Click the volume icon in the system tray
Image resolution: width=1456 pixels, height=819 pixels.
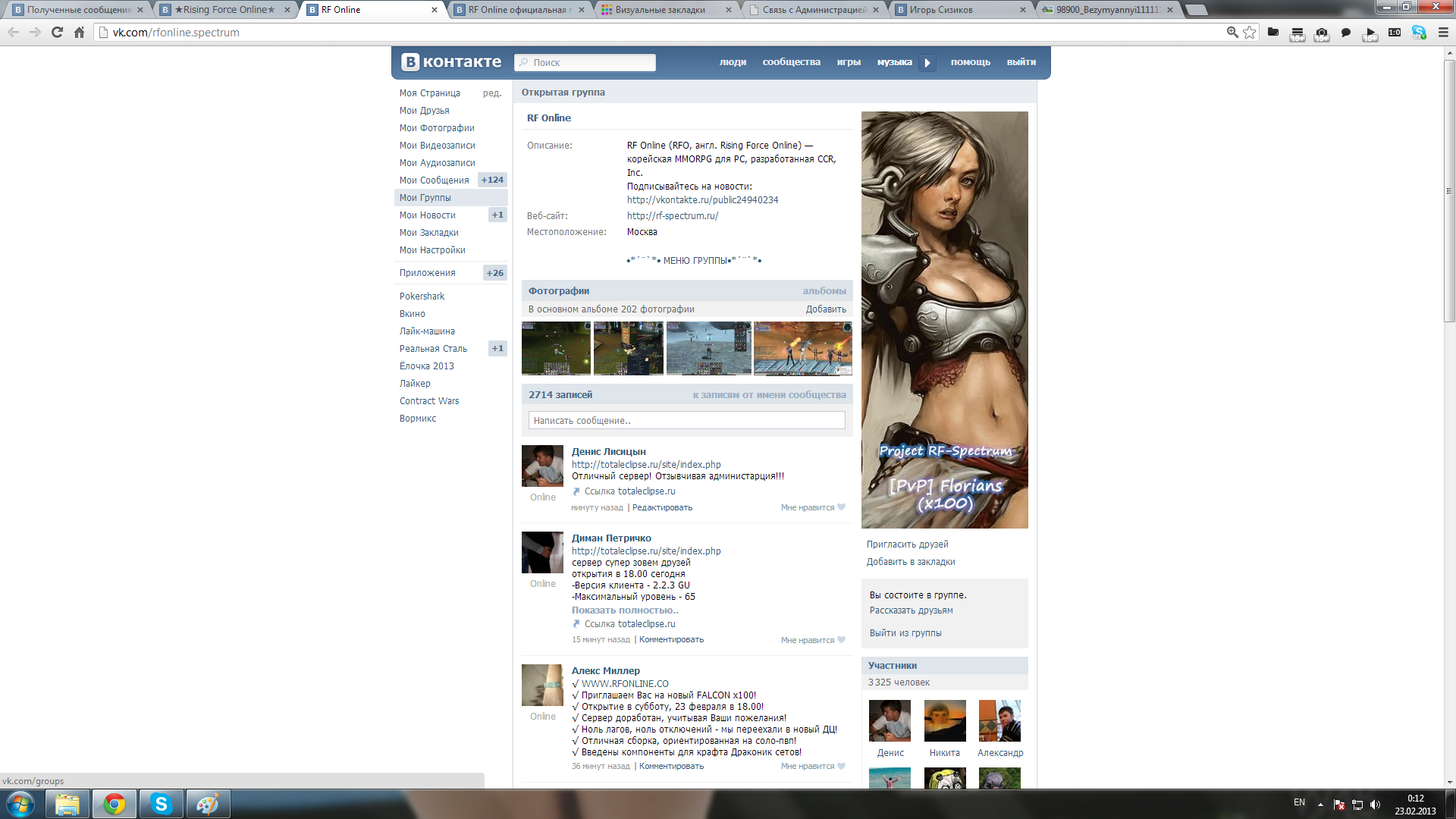[x=1376, y=805]
